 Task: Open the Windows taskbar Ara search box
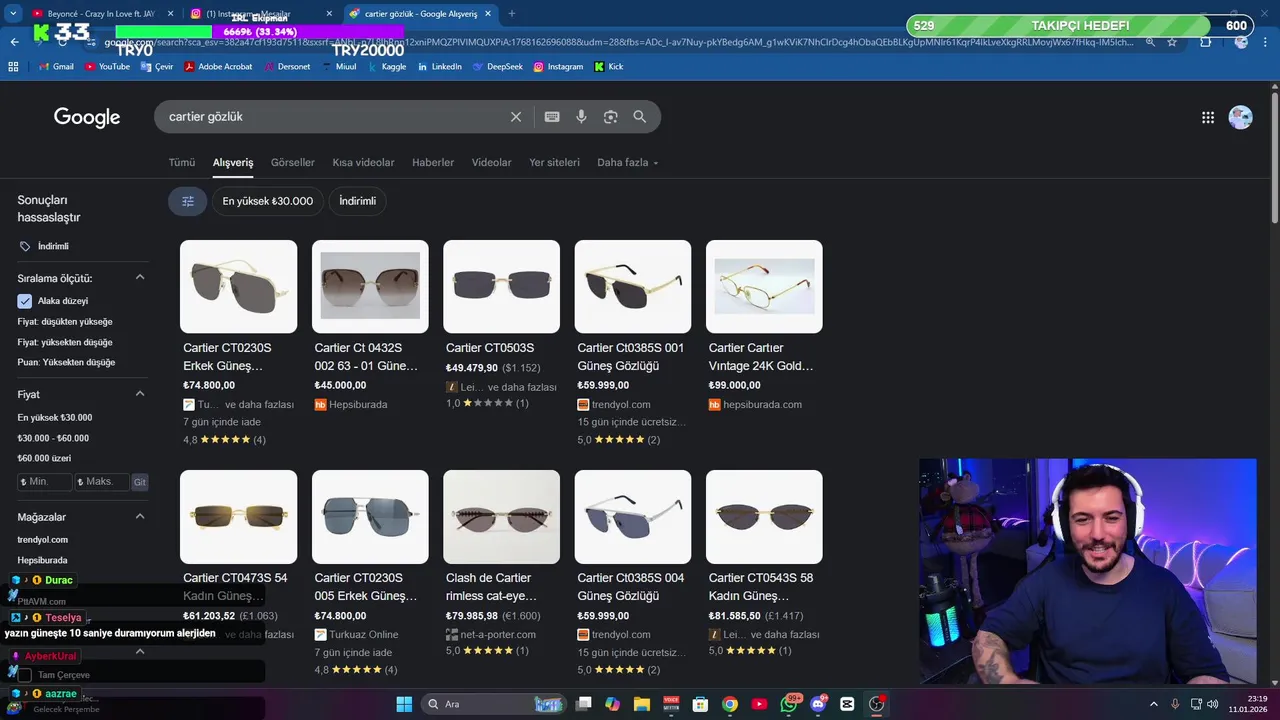pos(492,704)
